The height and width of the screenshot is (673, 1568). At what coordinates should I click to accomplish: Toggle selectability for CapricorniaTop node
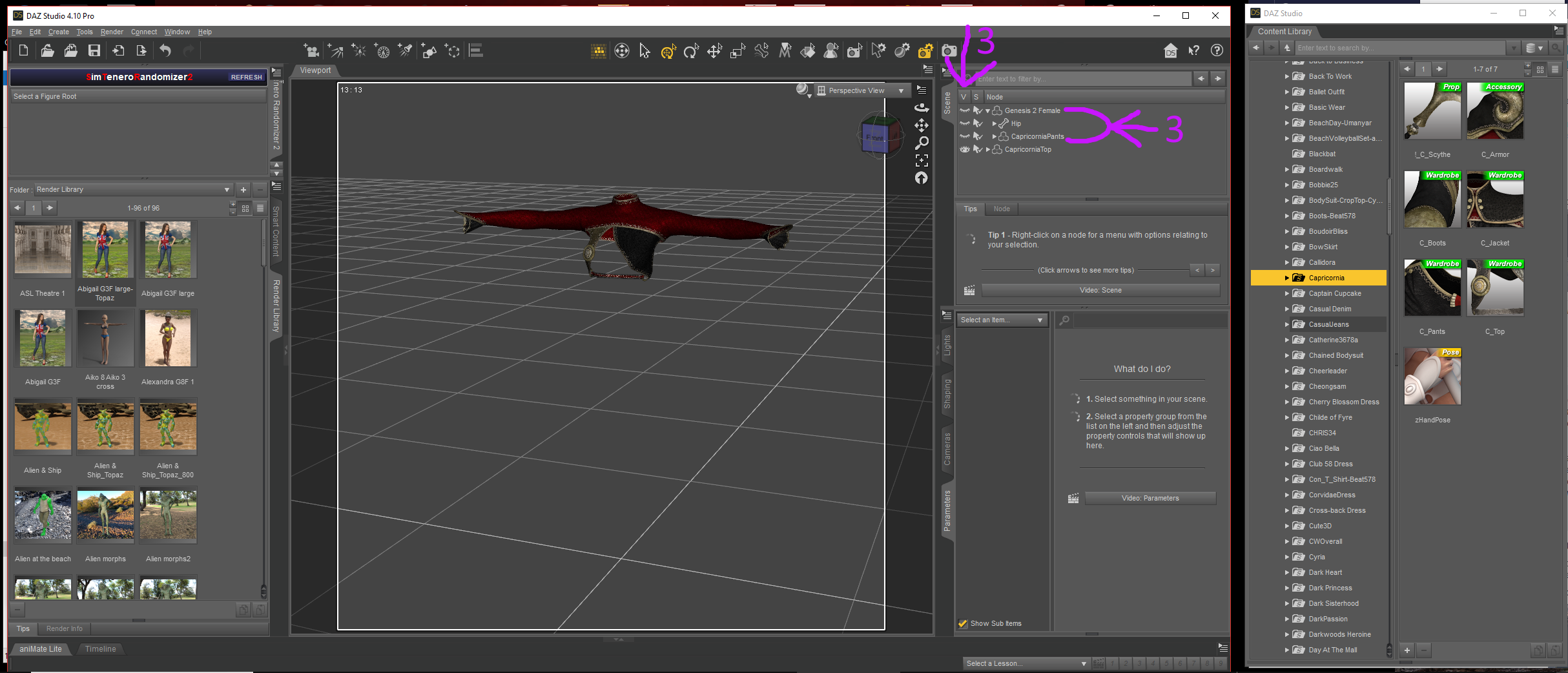pos(977,149)
